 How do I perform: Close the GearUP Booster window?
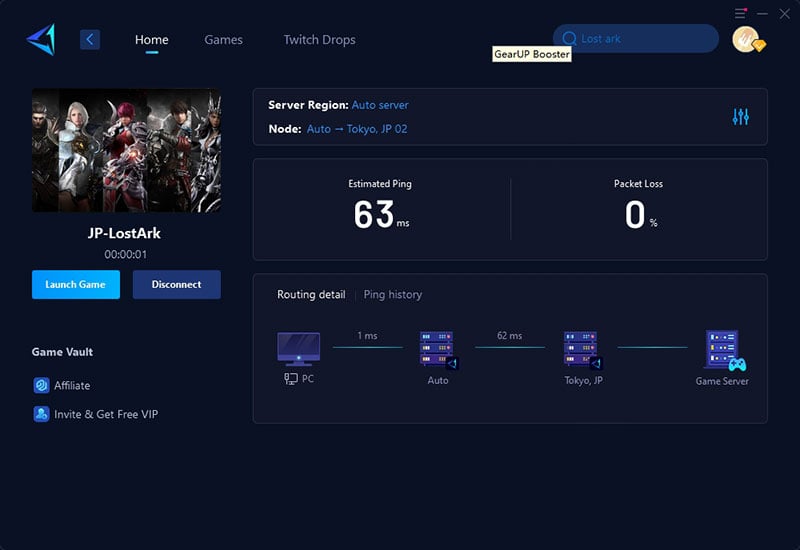pyautogui.click(x=785, y=14)
